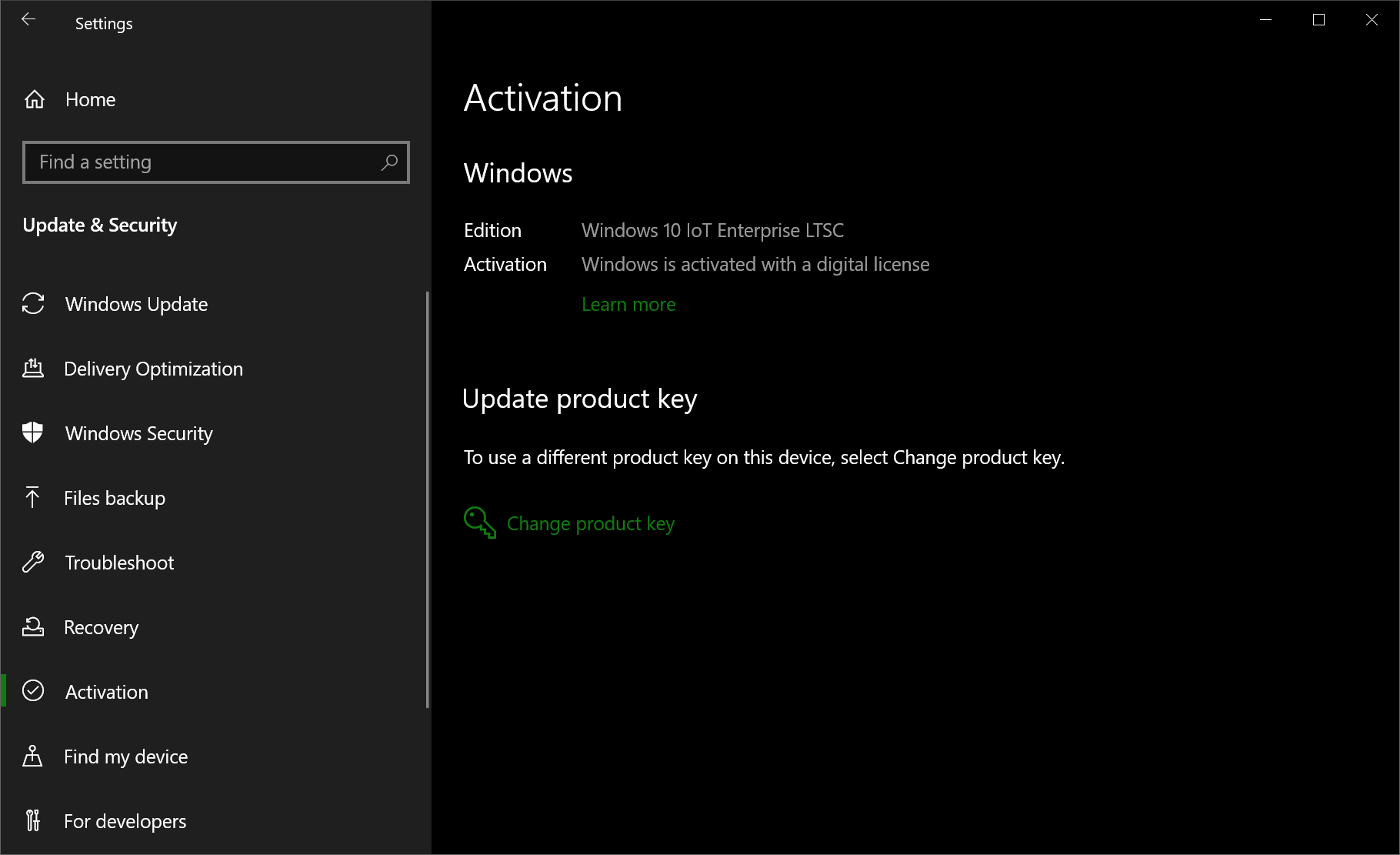Click the large 'Activation' page title
The height and width of the screenshot is (855, 1400).
coord(542,98)
